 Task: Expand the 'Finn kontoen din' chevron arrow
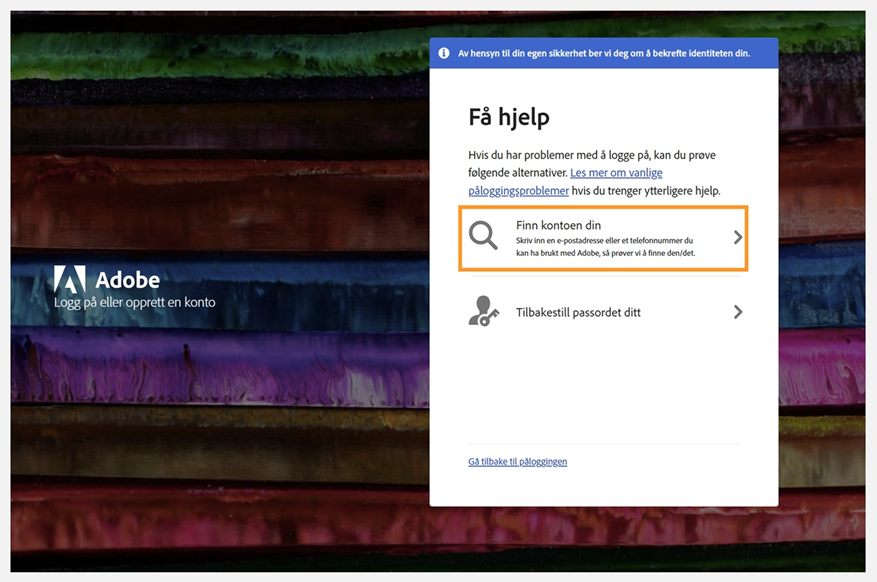coord(738,238)
